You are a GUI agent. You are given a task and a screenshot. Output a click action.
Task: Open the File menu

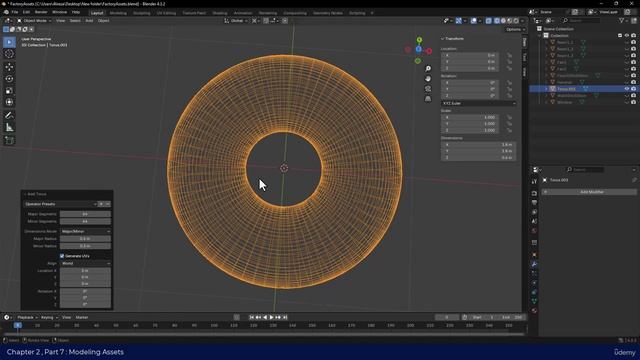tap(15, 12)
